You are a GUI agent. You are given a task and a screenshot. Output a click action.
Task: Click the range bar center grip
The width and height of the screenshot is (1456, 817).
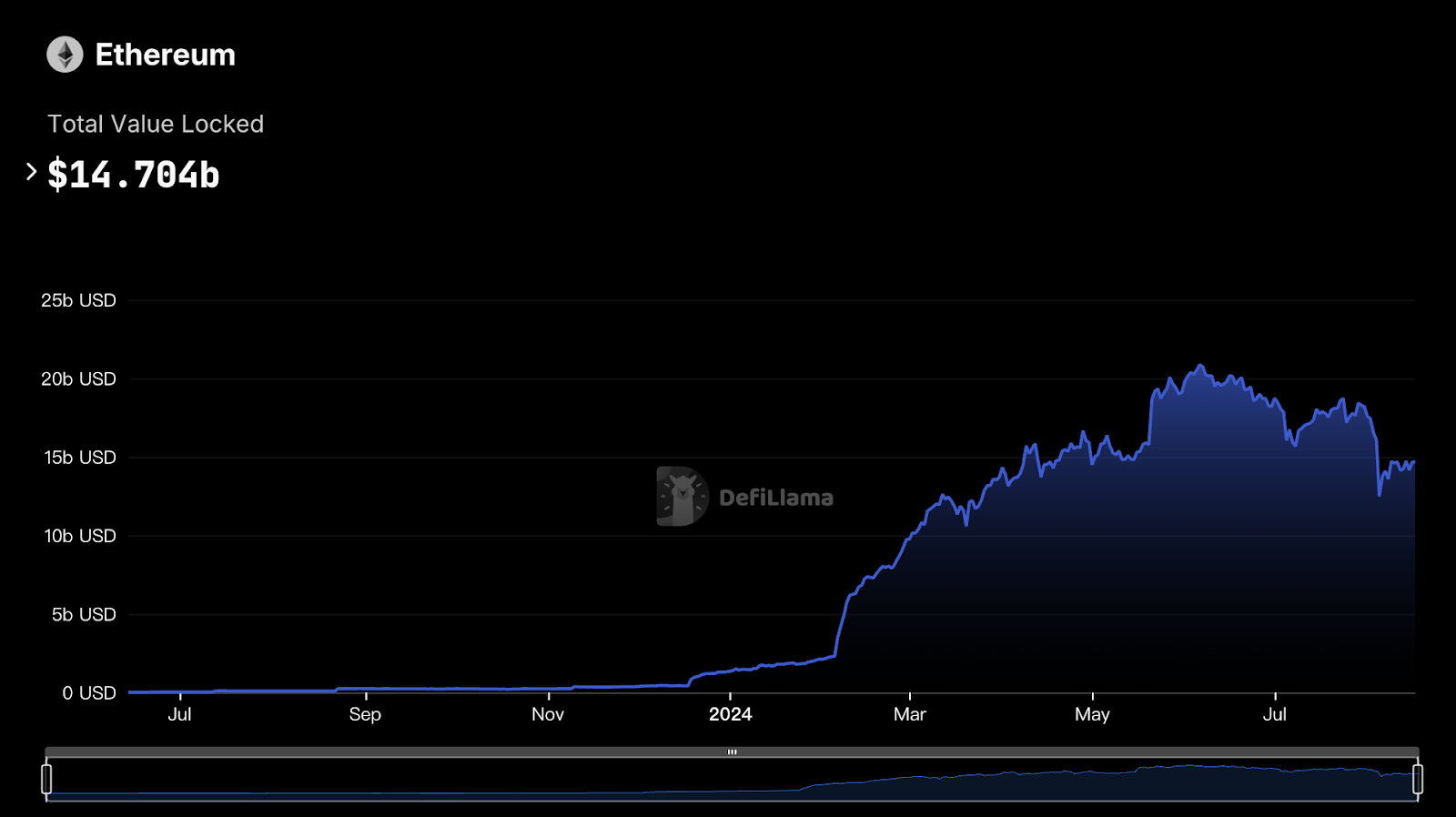point(732,752)
